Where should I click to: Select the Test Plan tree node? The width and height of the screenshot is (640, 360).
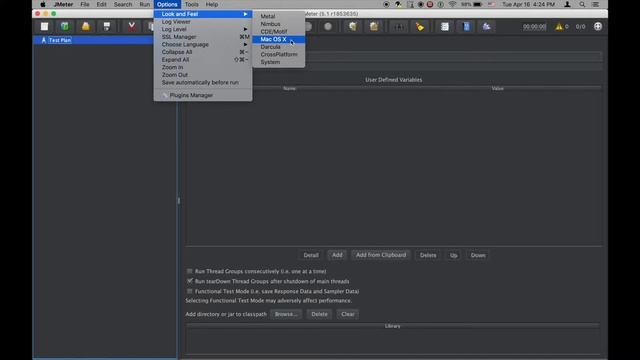pyautogui.click(x=60, y=40)
